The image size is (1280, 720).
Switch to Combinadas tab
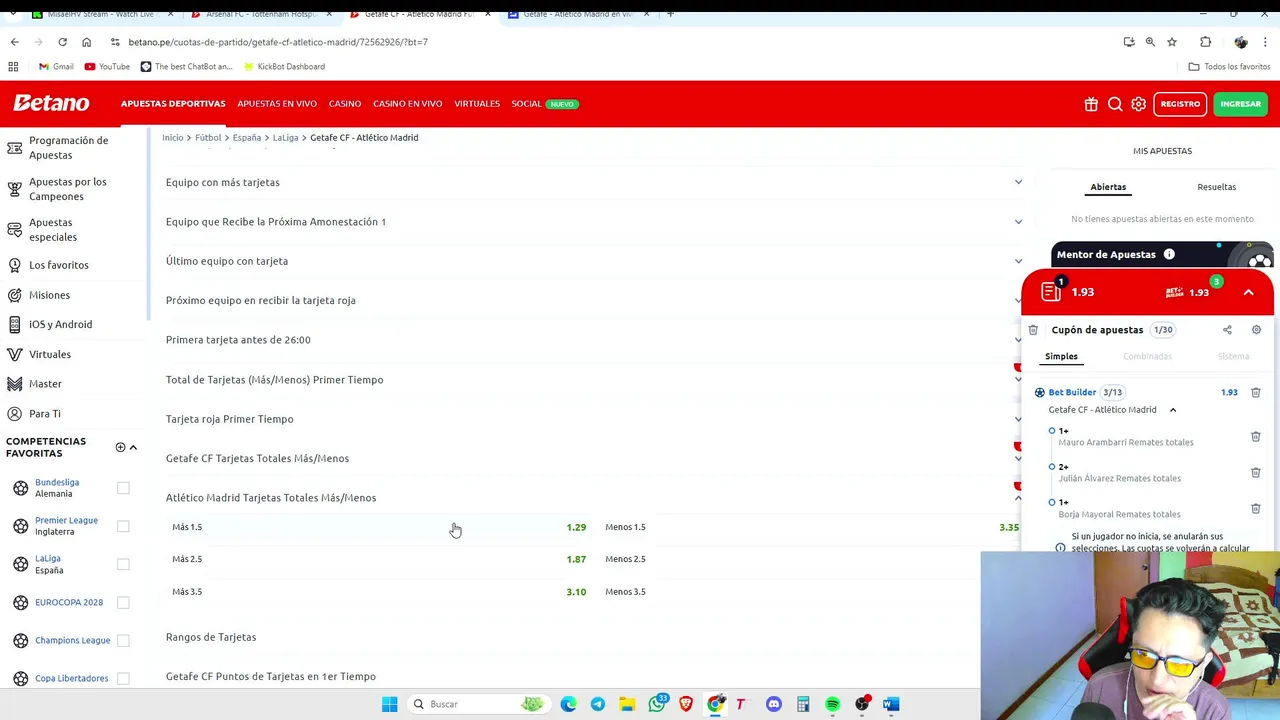pyautogui.click(x=1147, y=357)
